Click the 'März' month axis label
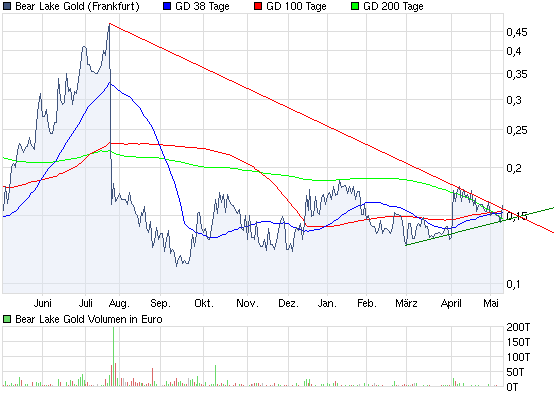Screen dimensions: 554x405 (x=406, y=303)
